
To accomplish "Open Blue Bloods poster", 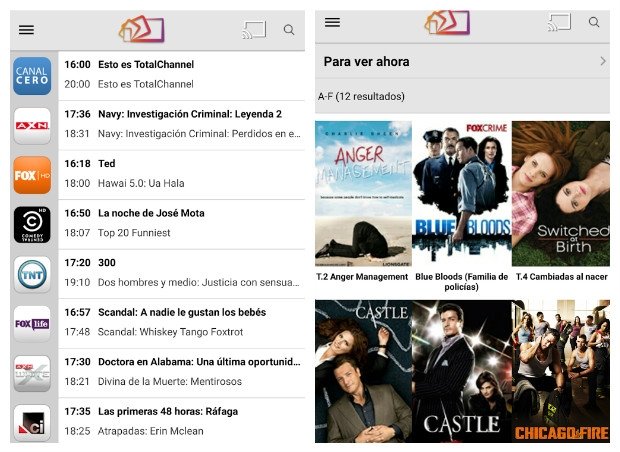I will click(461, 194).
